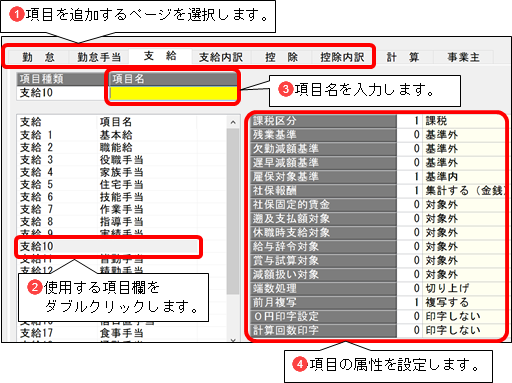The width and height of the screenshot is (512, 383).
Task: Open the 支給内訳 tab
Action: pos(221,57)
